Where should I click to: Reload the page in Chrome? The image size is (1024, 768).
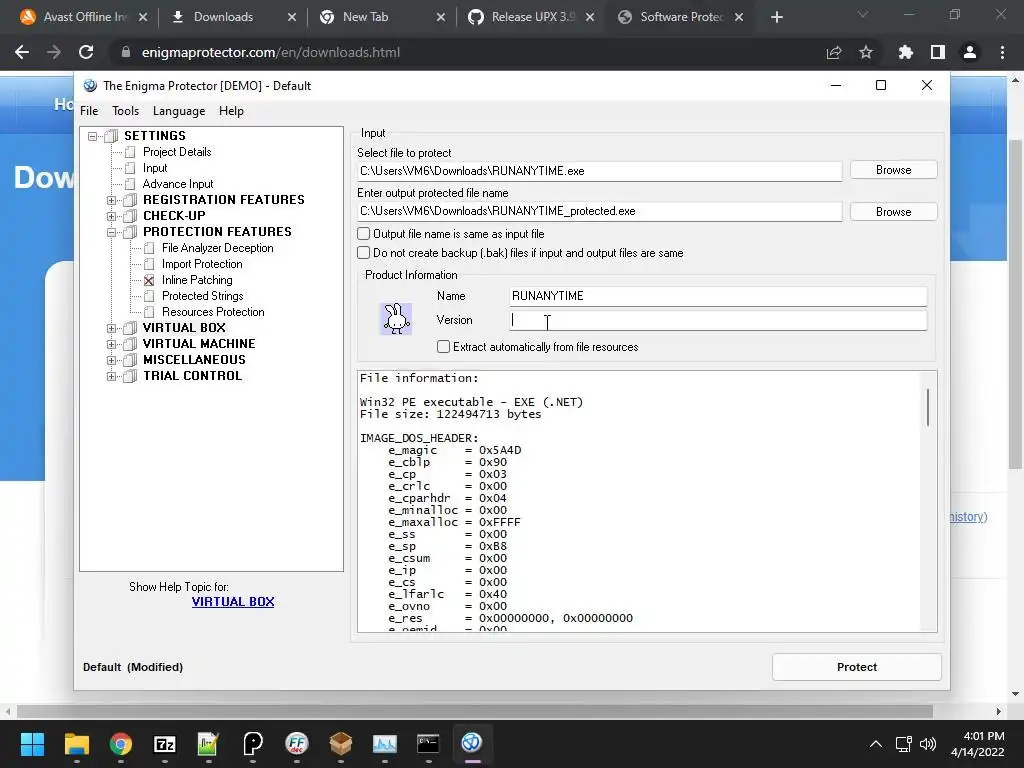coord(86,52)
